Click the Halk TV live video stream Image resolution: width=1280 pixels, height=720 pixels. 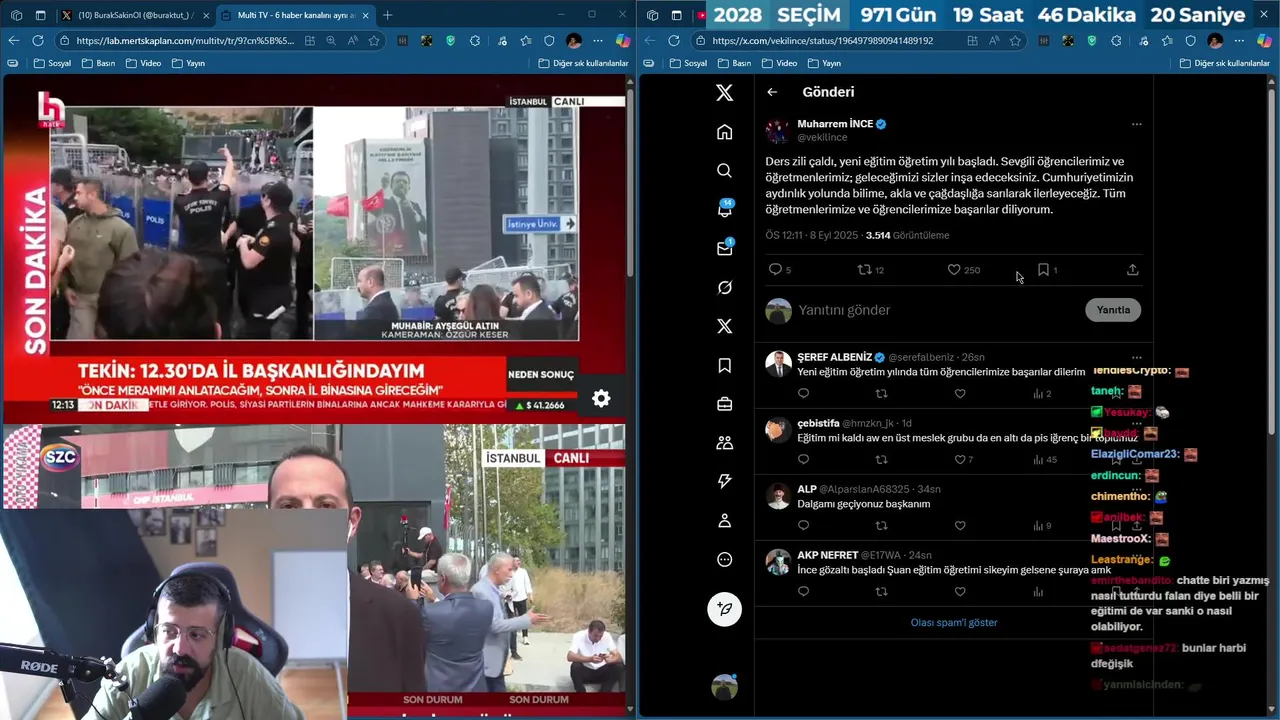point(315,248)
